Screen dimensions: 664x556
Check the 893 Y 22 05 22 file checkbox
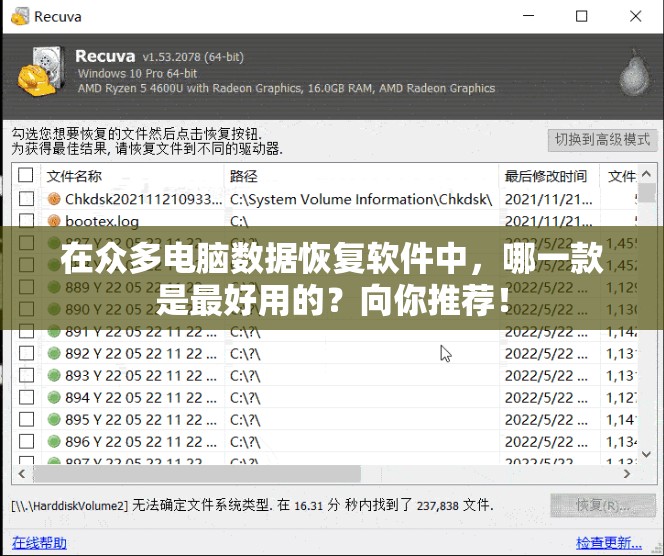pyautogui.click(x=26, y=375)
